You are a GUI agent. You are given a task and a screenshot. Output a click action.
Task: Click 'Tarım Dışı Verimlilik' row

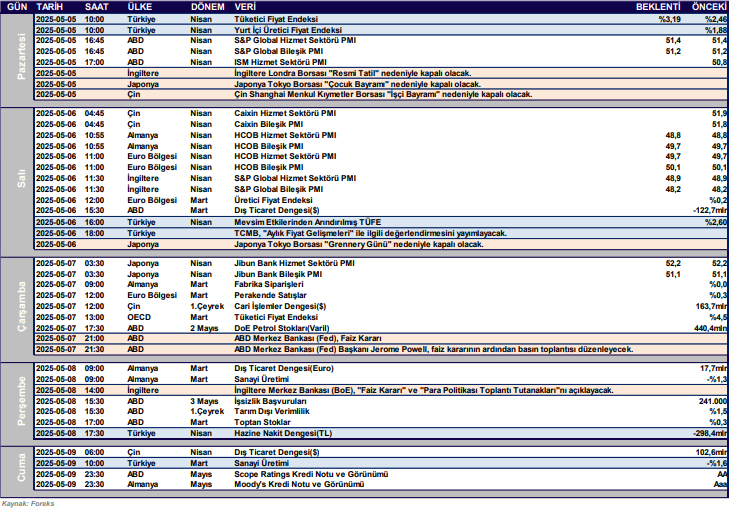click(381, 411)
